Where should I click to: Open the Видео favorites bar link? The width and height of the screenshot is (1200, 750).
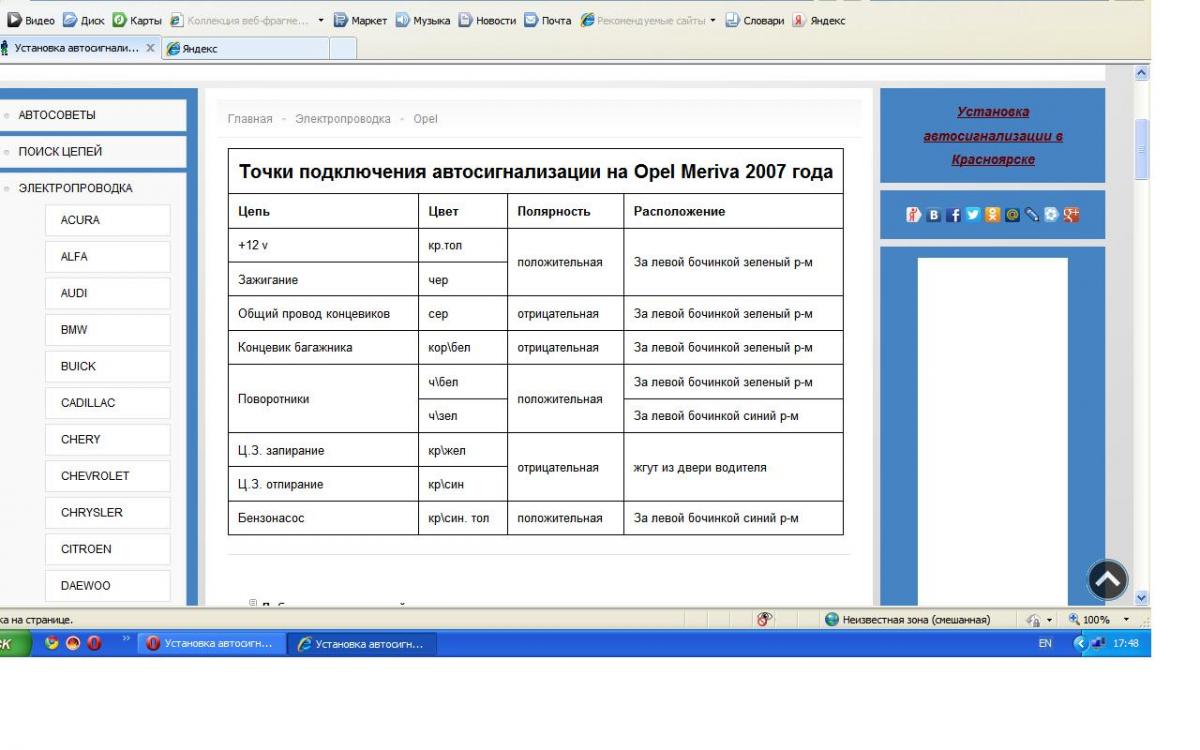click(x=29, y=20)
